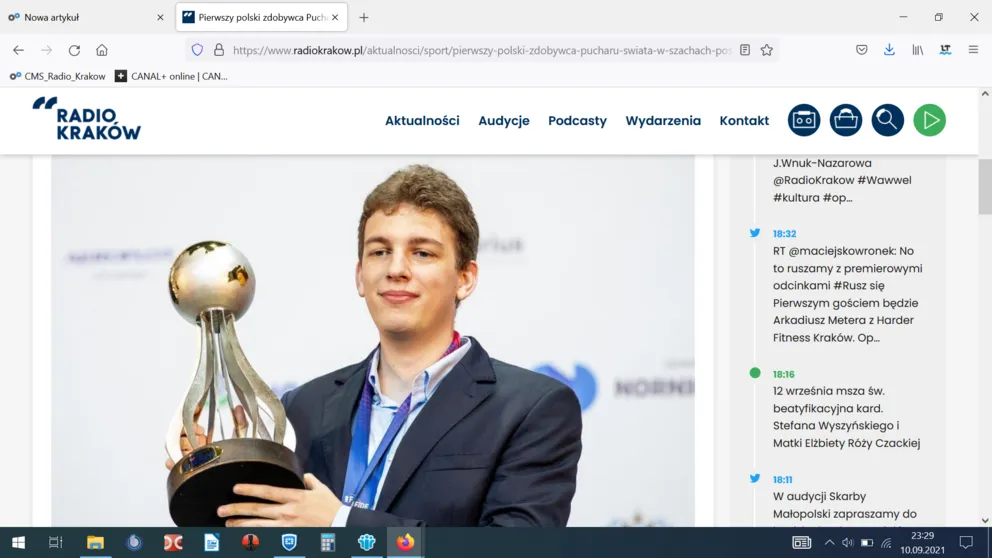This screenshot has height=558, width=992.
Task: Open the 18:11 tweet timestamp
Action: pyautogui.click(x=783, y=480)
